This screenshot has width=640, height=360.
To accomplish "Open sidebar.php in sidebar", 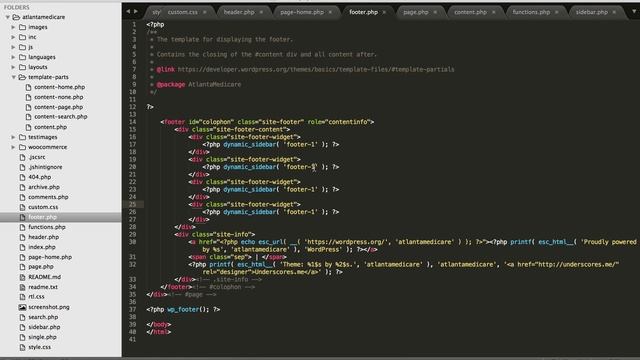I will point(44,327).
